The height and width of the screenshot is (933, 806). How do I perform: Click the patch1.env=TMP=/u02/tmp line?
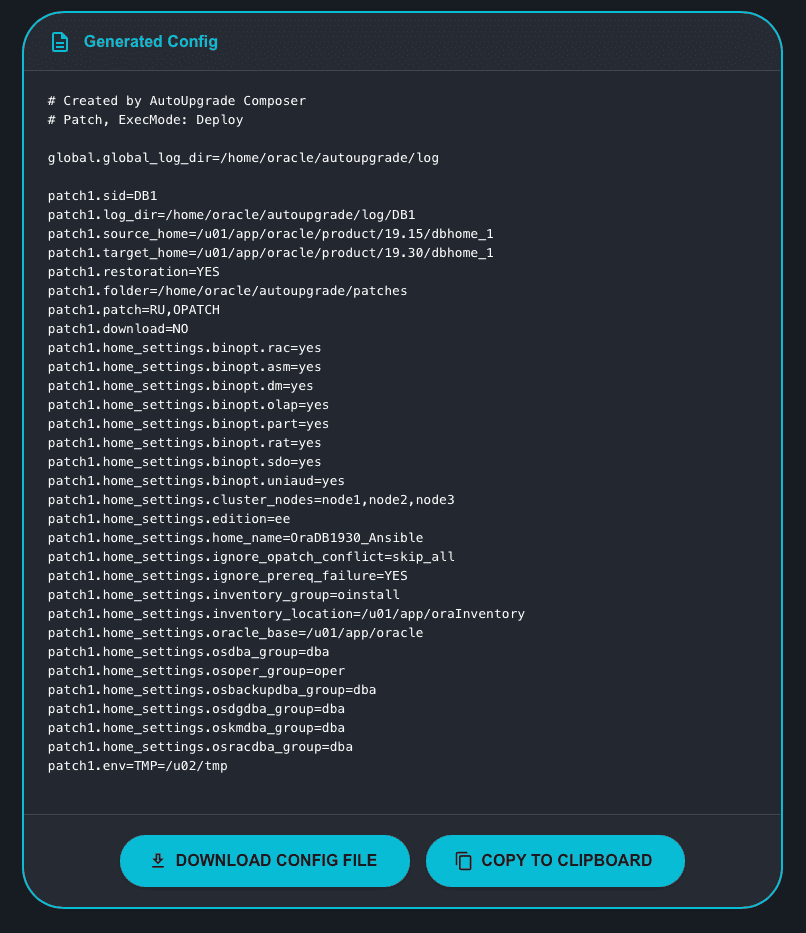click(138, 766)
